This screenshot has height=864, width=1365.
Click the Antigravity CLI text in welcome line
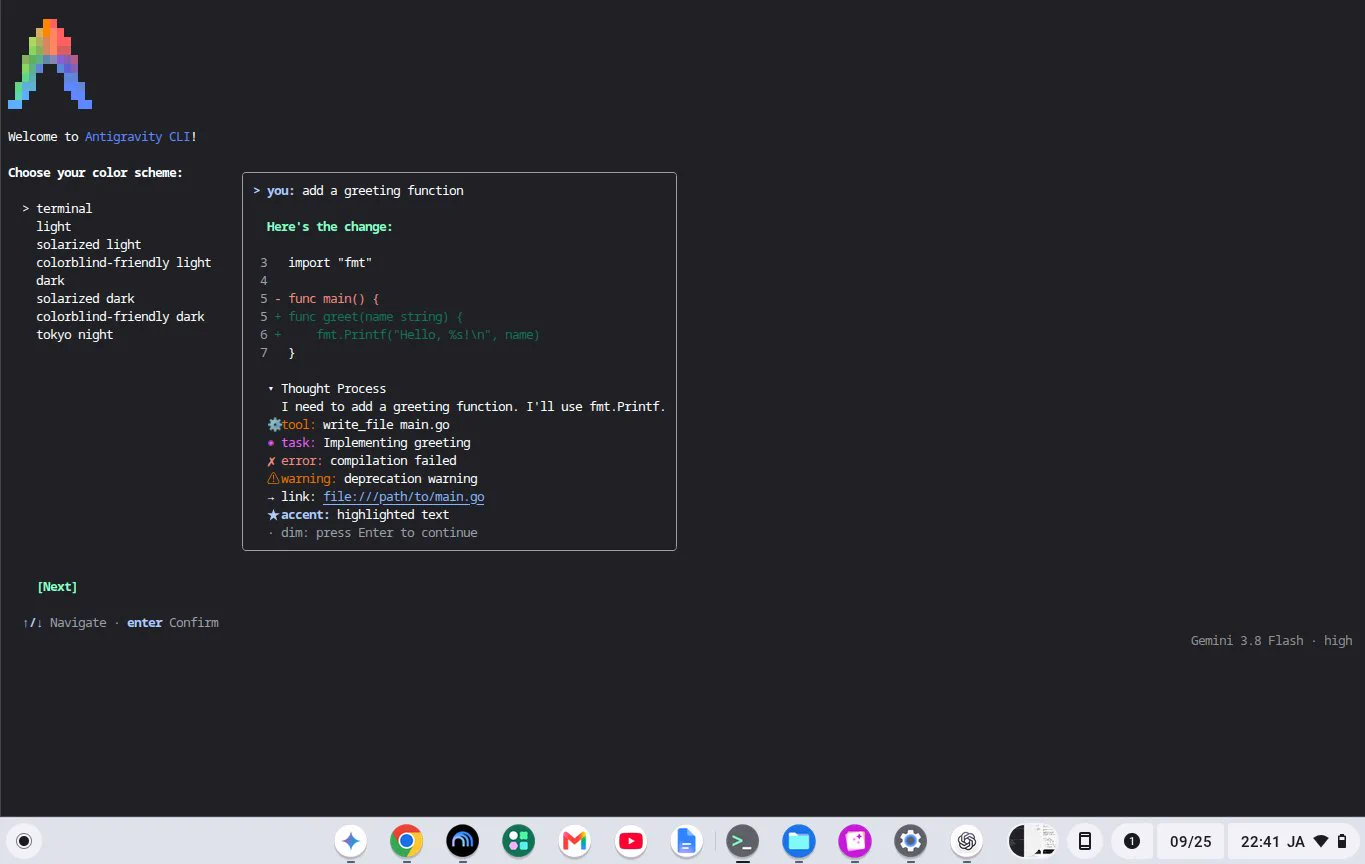pyautogui.click(x=138, y=137)
